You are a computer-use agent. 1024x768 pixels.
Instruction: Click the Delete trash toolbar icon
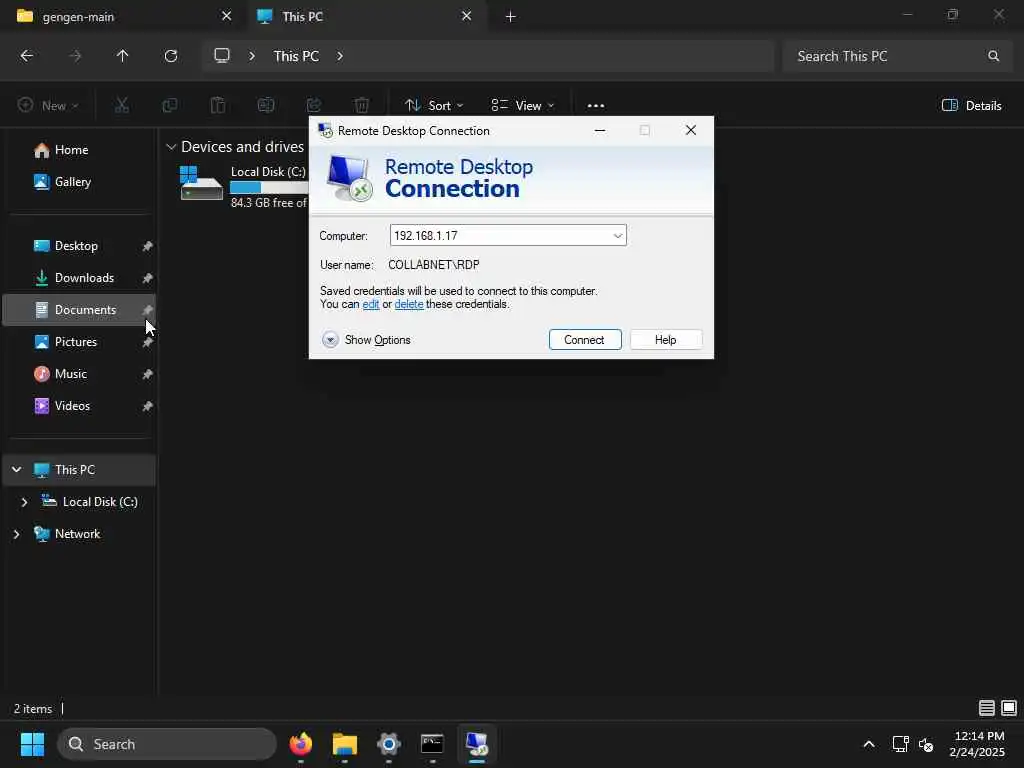362,105
